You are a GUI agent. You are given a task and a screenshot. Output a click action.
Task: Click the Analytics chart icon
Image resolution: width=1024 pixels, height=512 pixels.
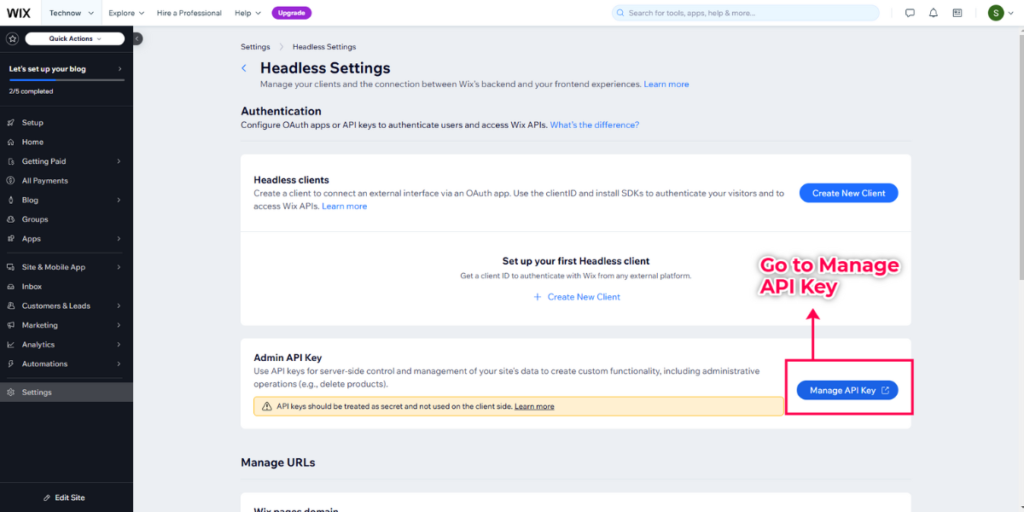[x=10, y=344]
